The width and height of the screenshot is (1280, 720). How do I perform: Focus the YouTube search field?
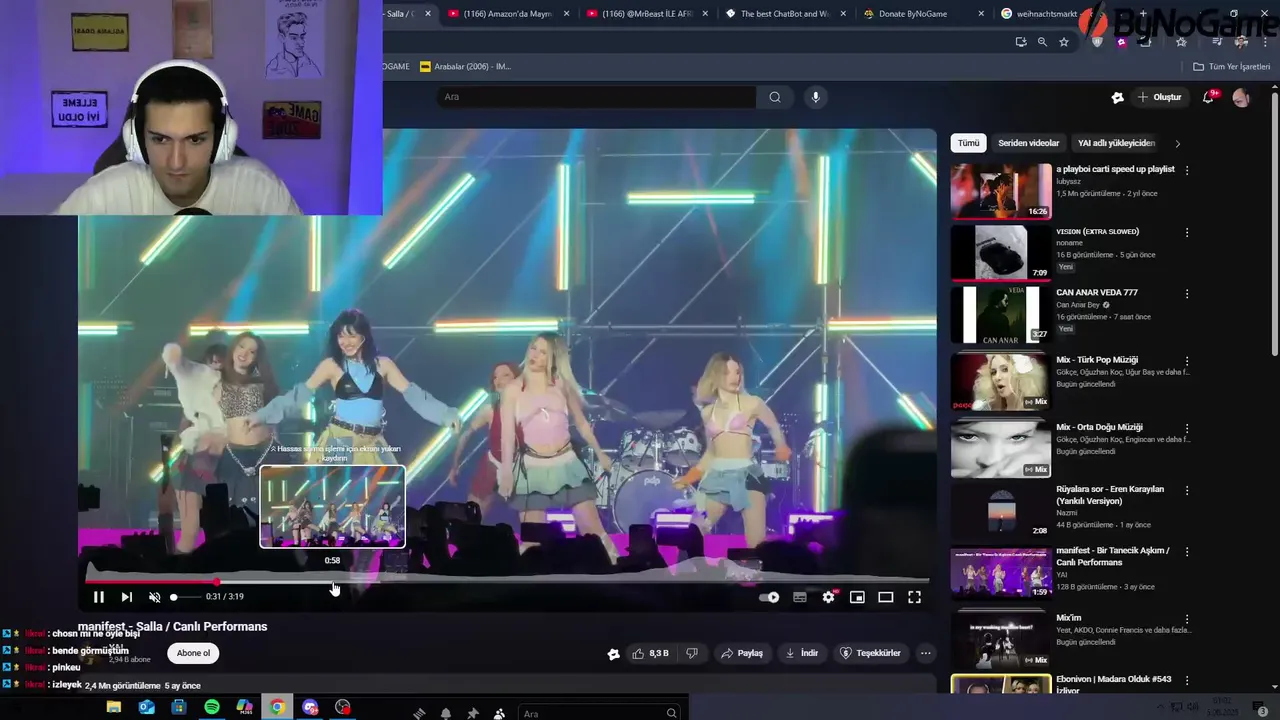[595, 97]
